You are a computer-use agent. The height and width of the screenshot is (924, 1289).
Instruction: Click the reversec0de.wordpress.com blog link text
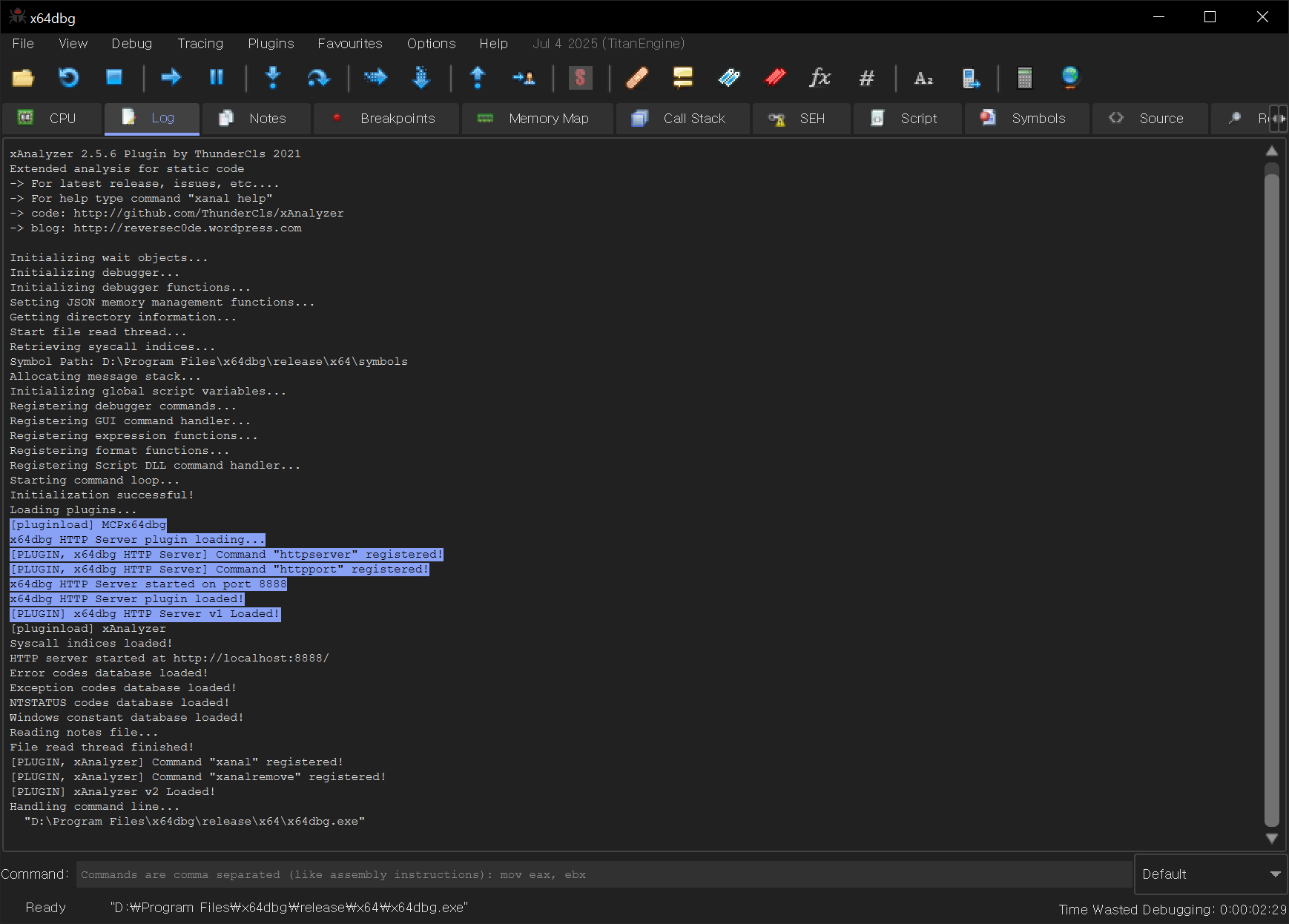[188, 228]
